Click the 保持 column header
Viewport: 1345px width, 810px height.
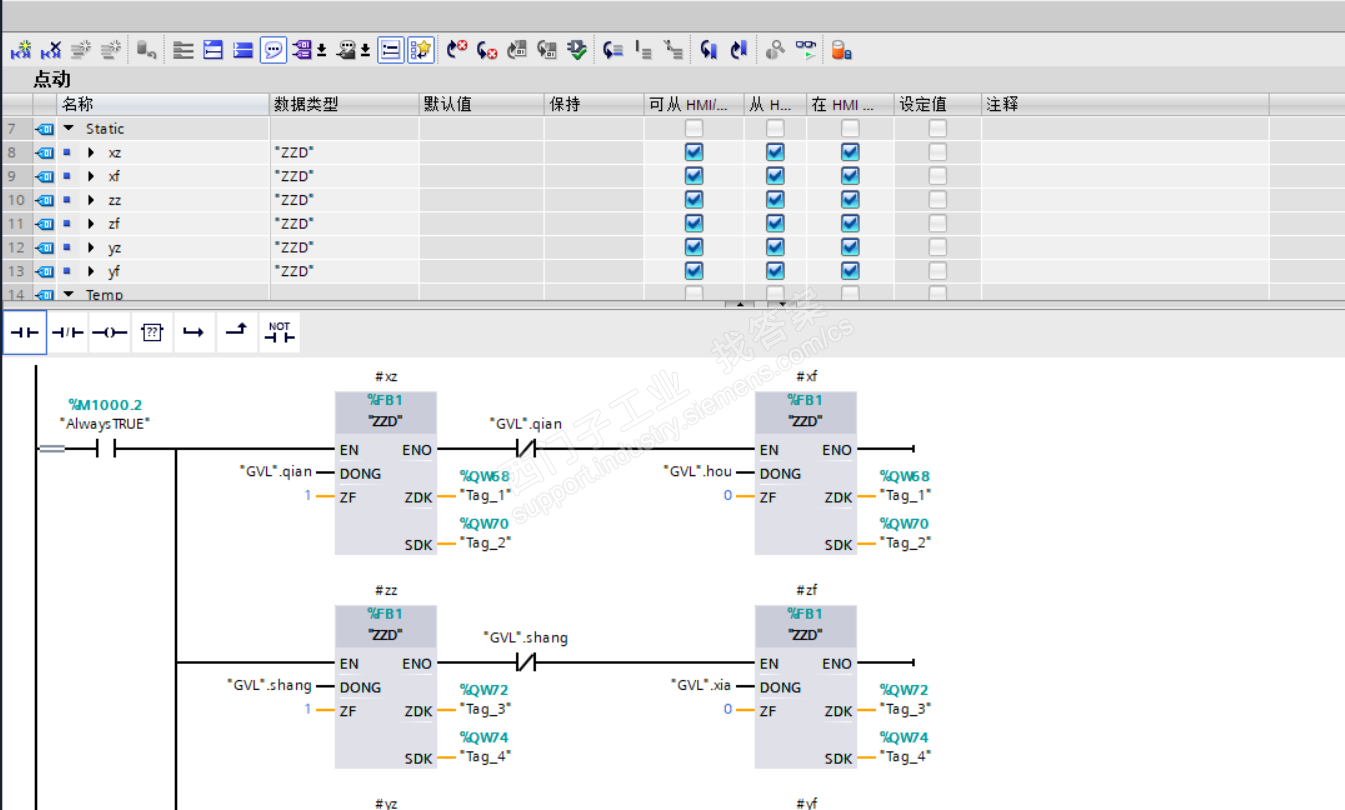coord(594,104)
